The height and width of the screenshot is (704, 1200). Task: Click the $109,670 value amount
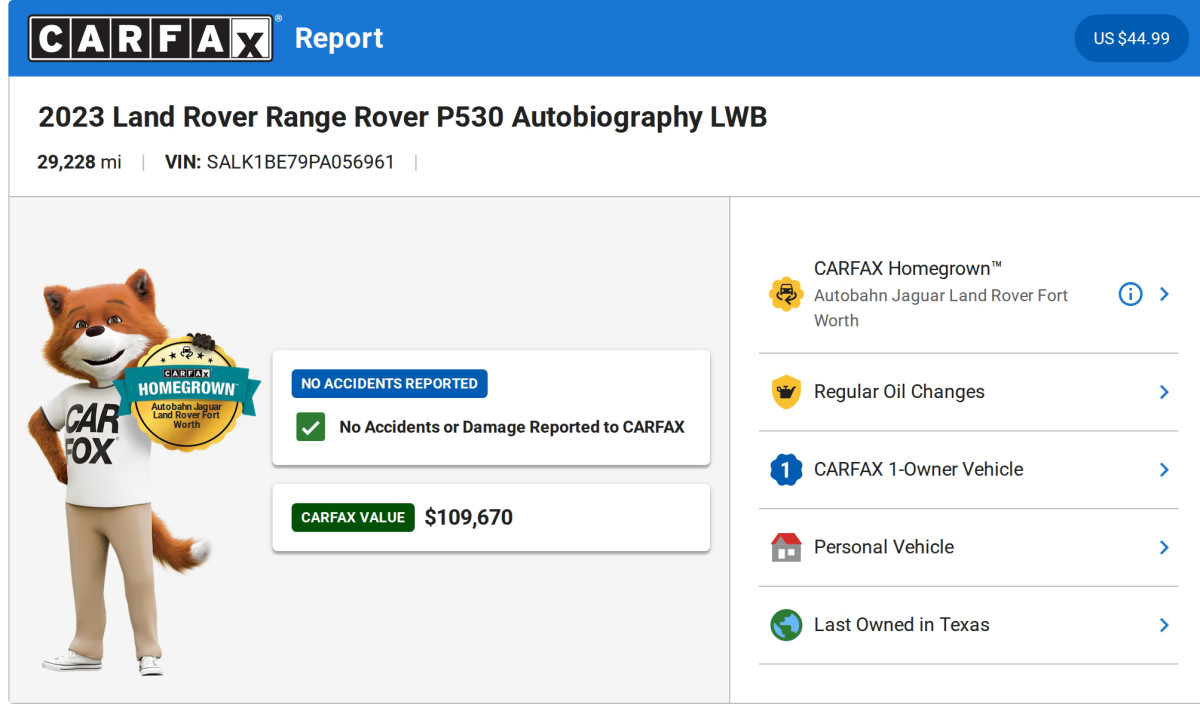pyautogui.click(x=468, y=517)
